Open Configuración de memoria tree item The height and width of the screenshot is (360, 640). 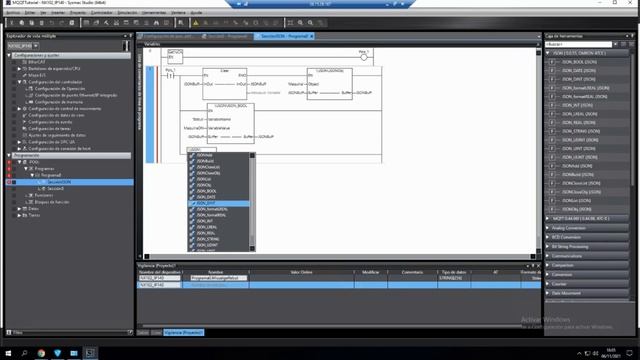59,102
